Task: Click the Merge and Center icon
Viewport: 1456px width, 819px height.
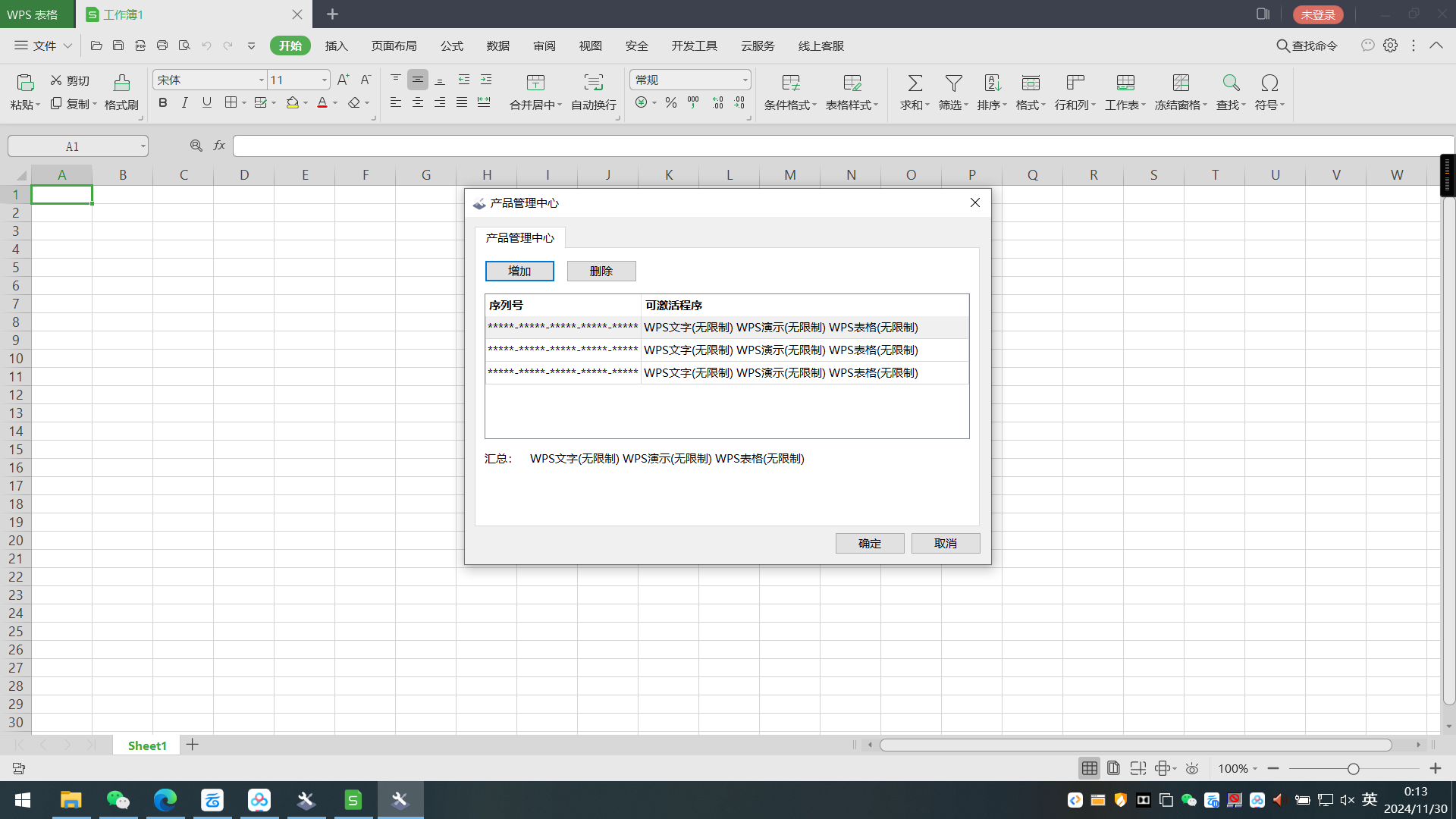Action: coord(535,83)
